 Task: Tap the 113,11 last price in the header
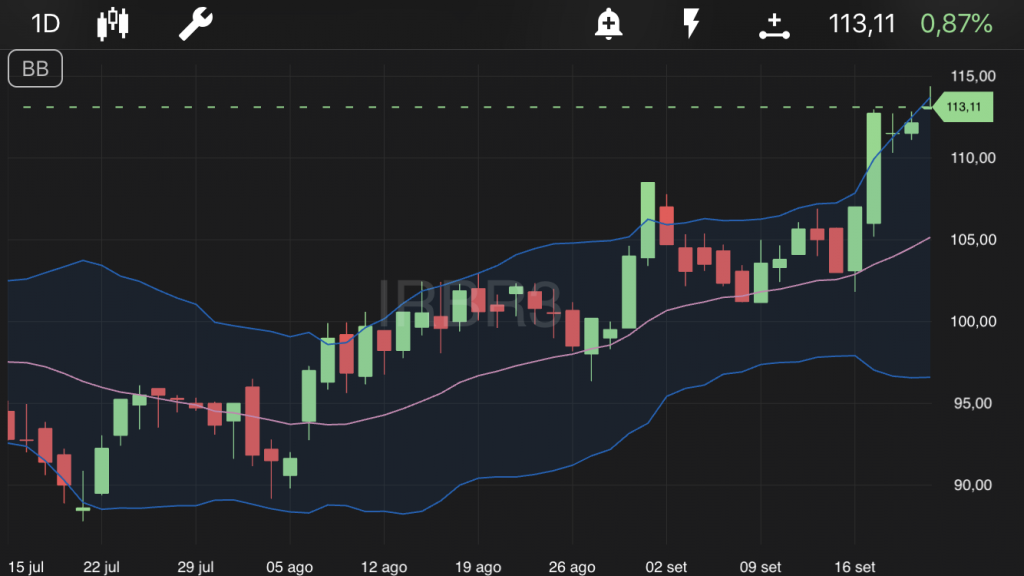tap(861, 24)
